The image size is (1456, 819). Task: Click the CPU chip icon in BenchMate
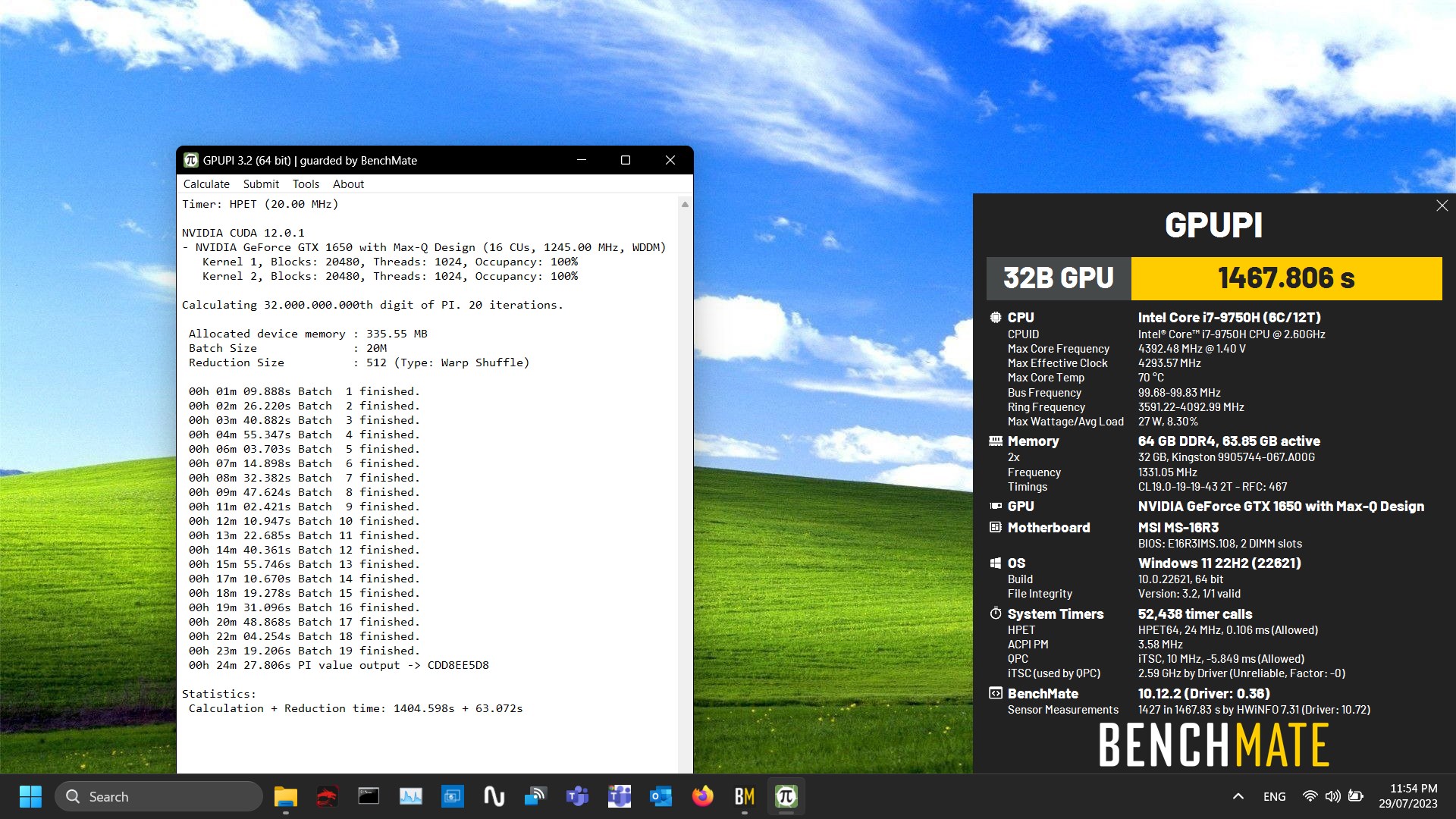pos(996,318)
